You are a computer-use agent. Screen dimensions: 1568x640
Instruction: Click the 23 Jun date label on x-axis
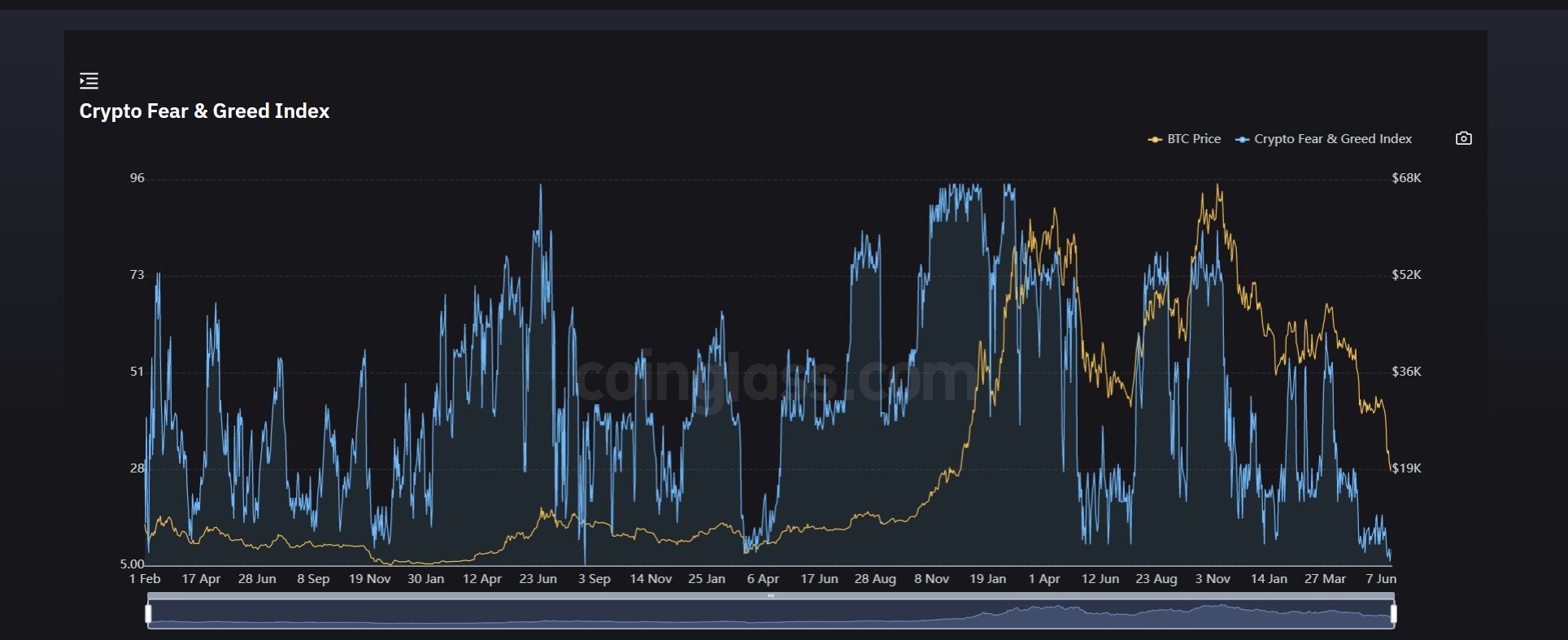[538, 579]
